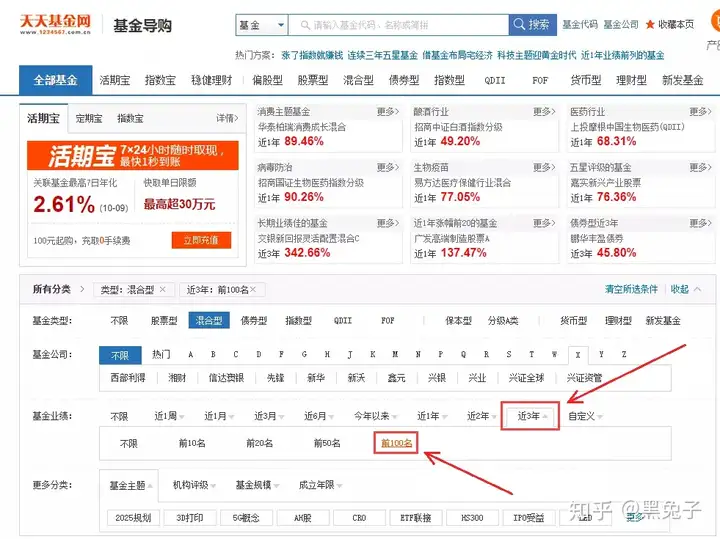
Task: Click 清空所选条件 to clear filters
Action: tap(631, 289)
